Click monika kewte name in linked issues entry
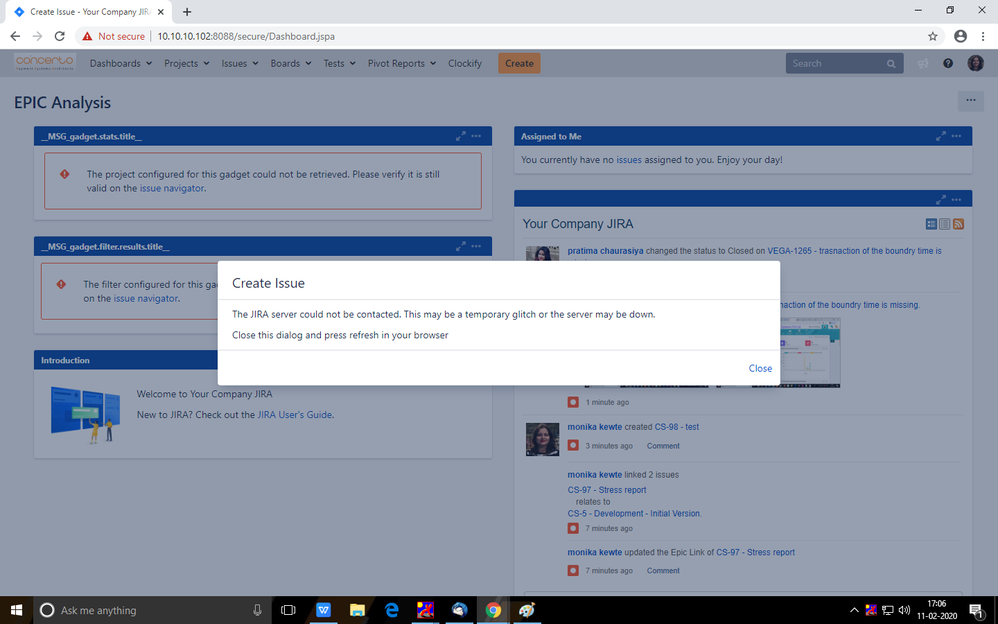Viewport: 998px width, 624px height. [x=594, y=475]
